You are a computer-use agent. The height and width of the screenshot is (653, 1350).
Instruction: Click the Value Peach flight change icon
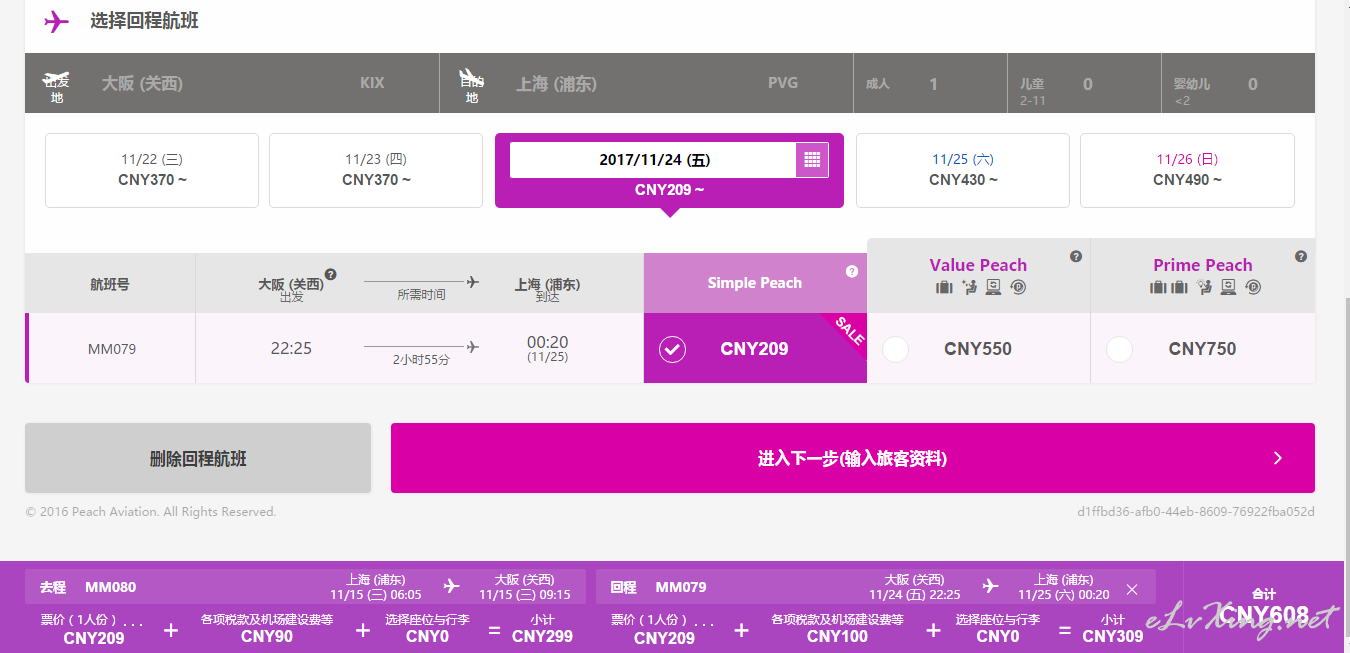tap(993, 288)
